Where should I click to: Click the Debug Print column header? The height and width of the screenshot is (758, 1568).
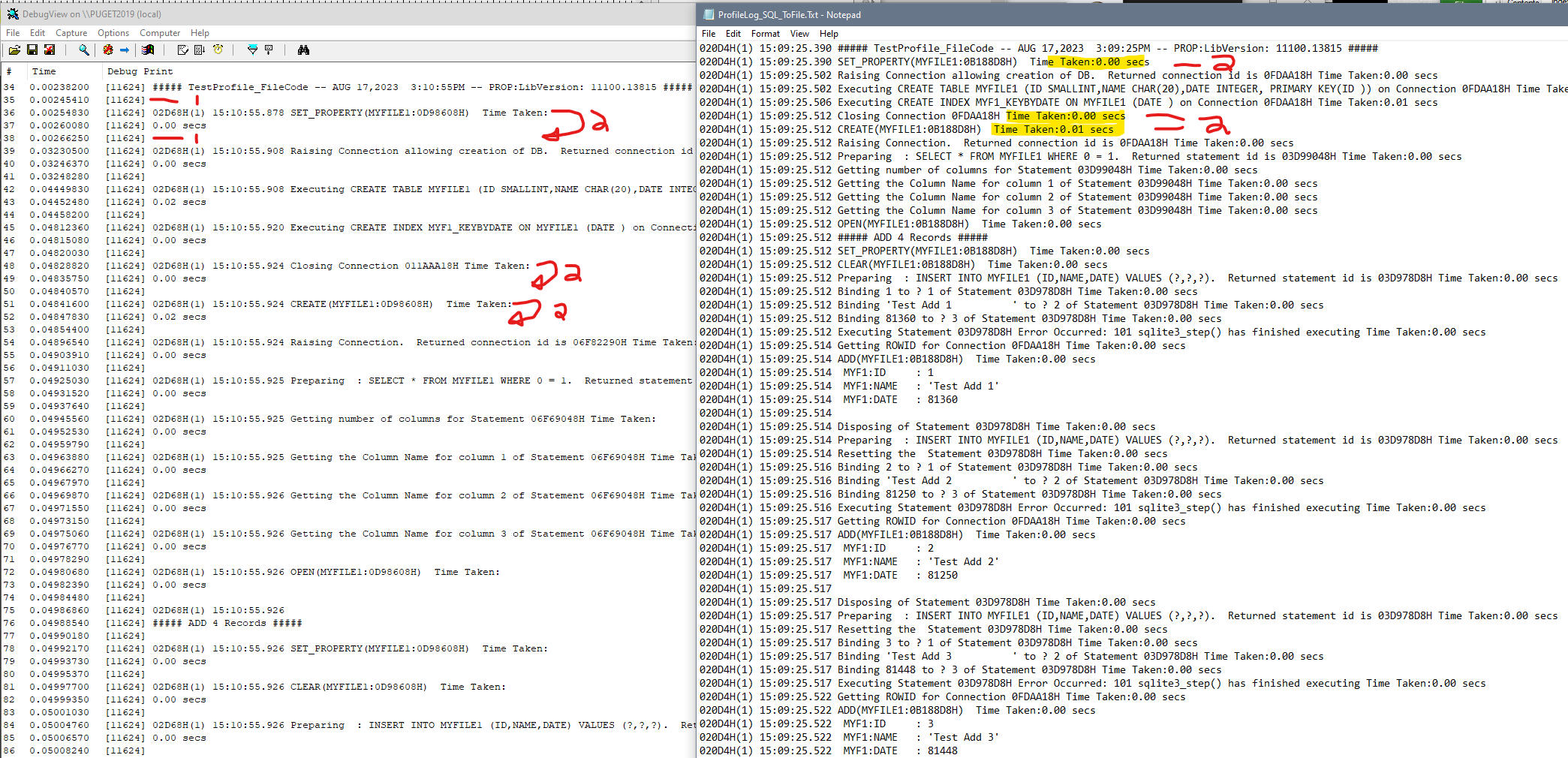point(140,71)
